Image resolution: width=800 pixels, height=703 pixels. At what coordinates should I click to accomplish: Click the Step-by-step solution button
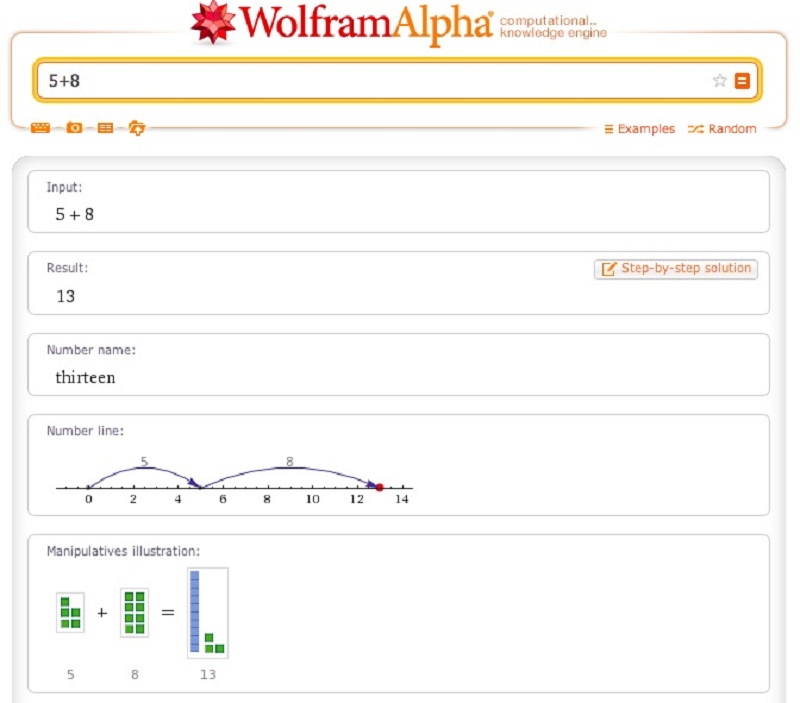tap(676, 268)
